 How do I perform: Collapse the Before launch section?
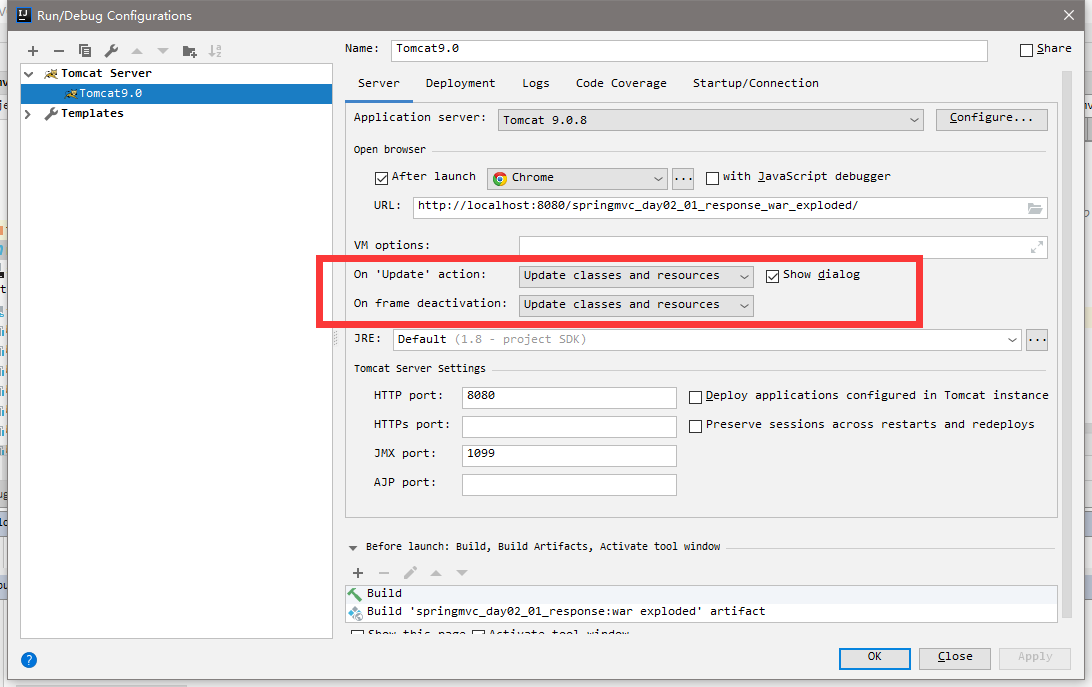[352, 548]
